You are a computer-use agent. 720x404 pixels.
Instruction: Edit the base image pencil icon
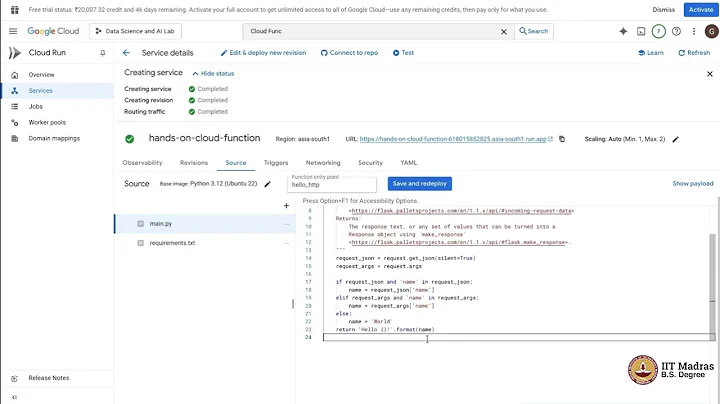pyautogui.click(x=268, y=184)
